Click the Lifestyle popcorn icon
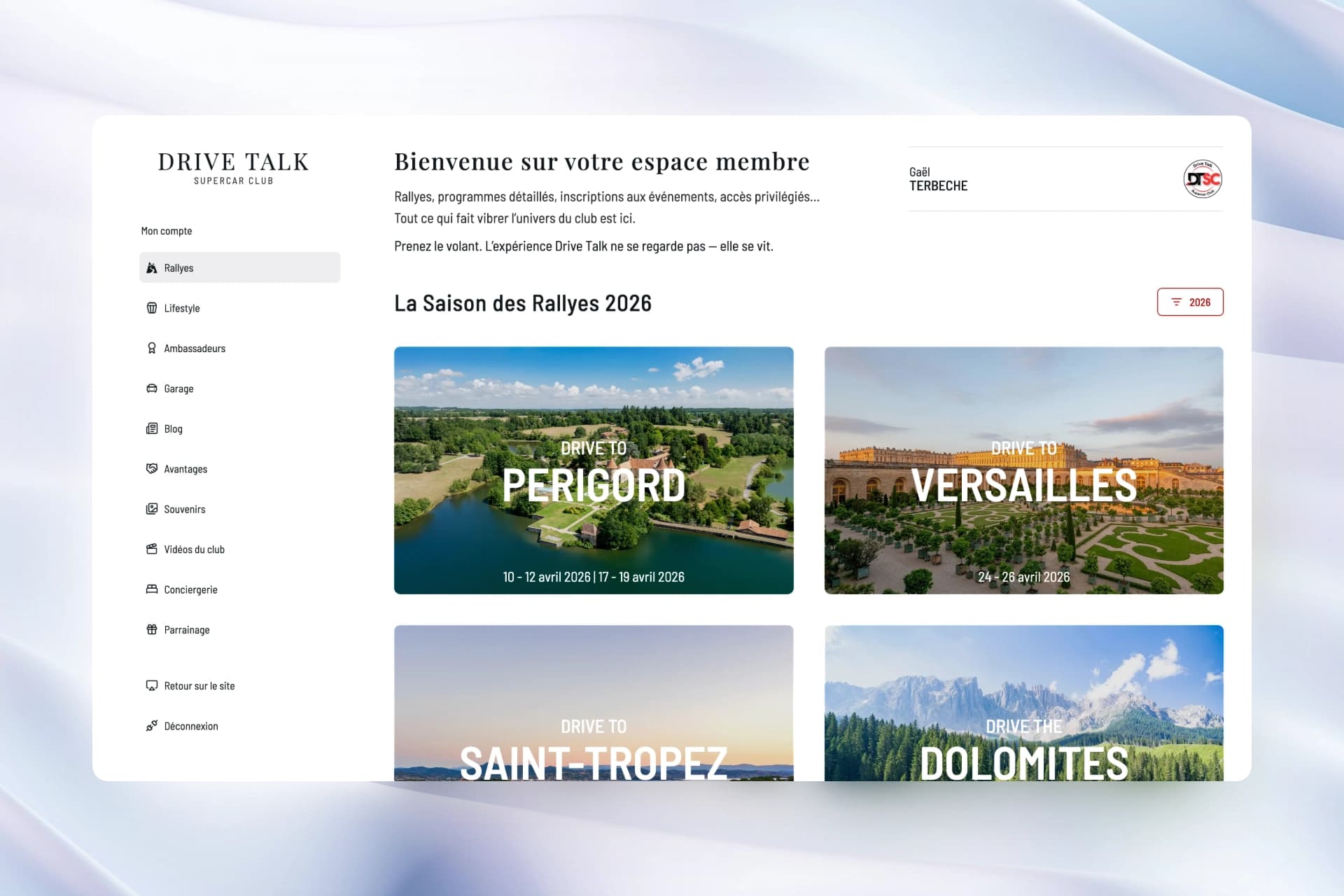1344x896 pixels. pyautogui.click(x=151, y=308)
